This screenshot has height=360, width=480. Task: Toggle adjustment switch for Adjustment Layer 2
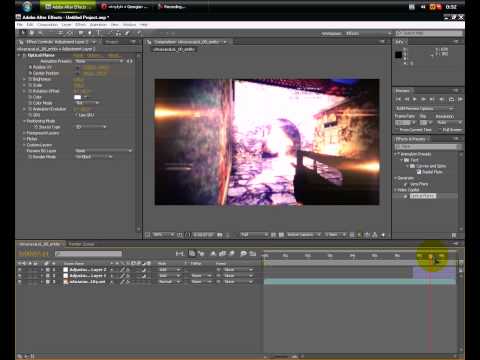click(x=144, y=270)
